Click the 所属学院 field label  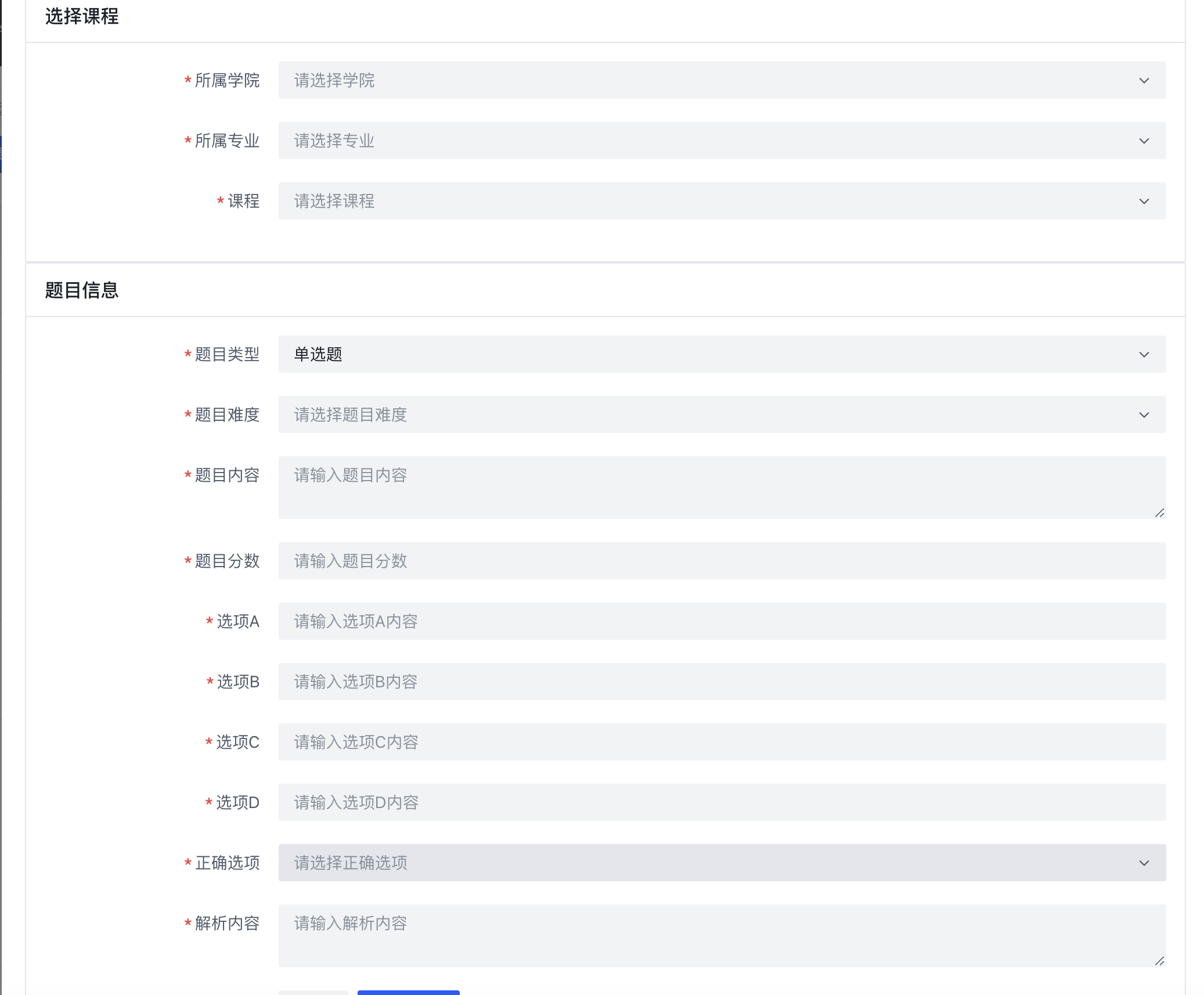click(227, 80)
